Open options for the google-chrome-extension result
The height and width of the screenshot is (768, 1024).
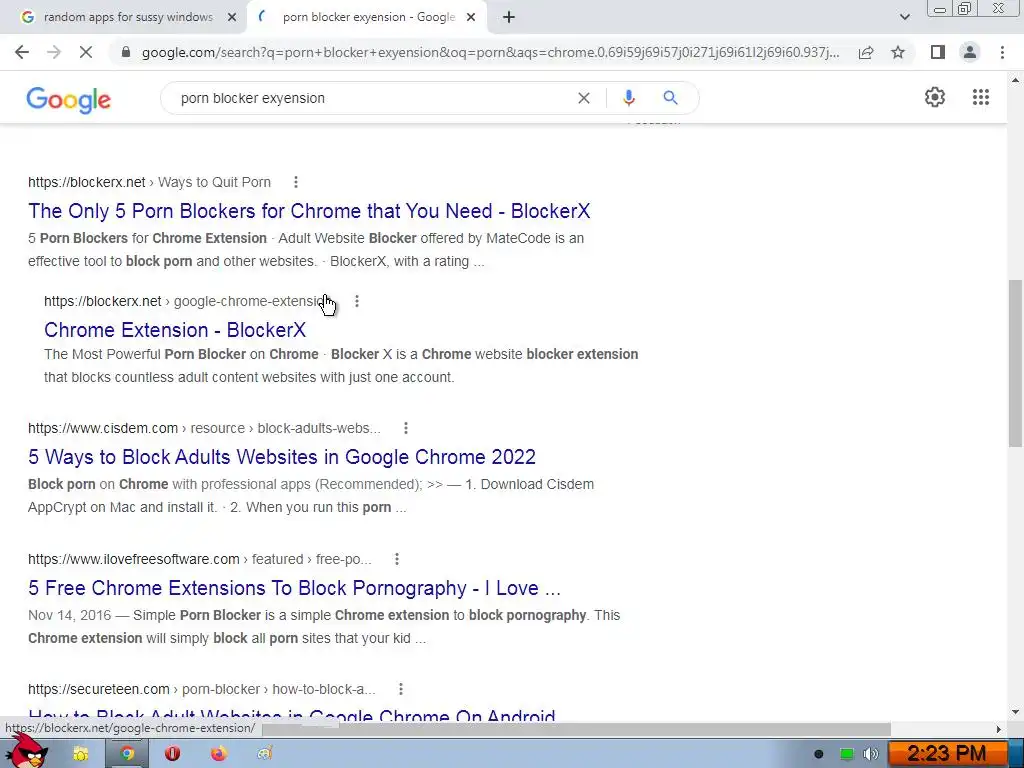(357, 301)
